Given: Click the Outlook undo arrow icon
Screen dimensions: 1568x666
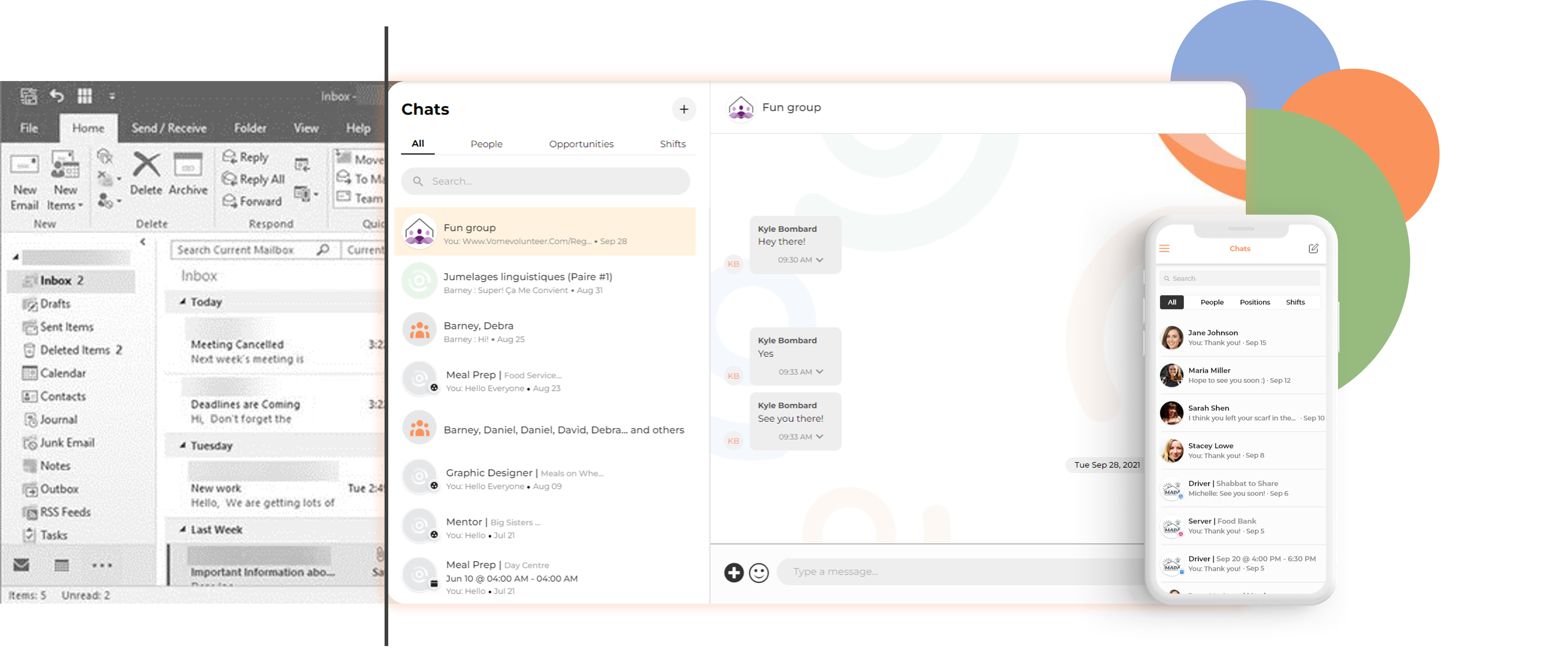Looking at the screenshot, I should [57, 95].
